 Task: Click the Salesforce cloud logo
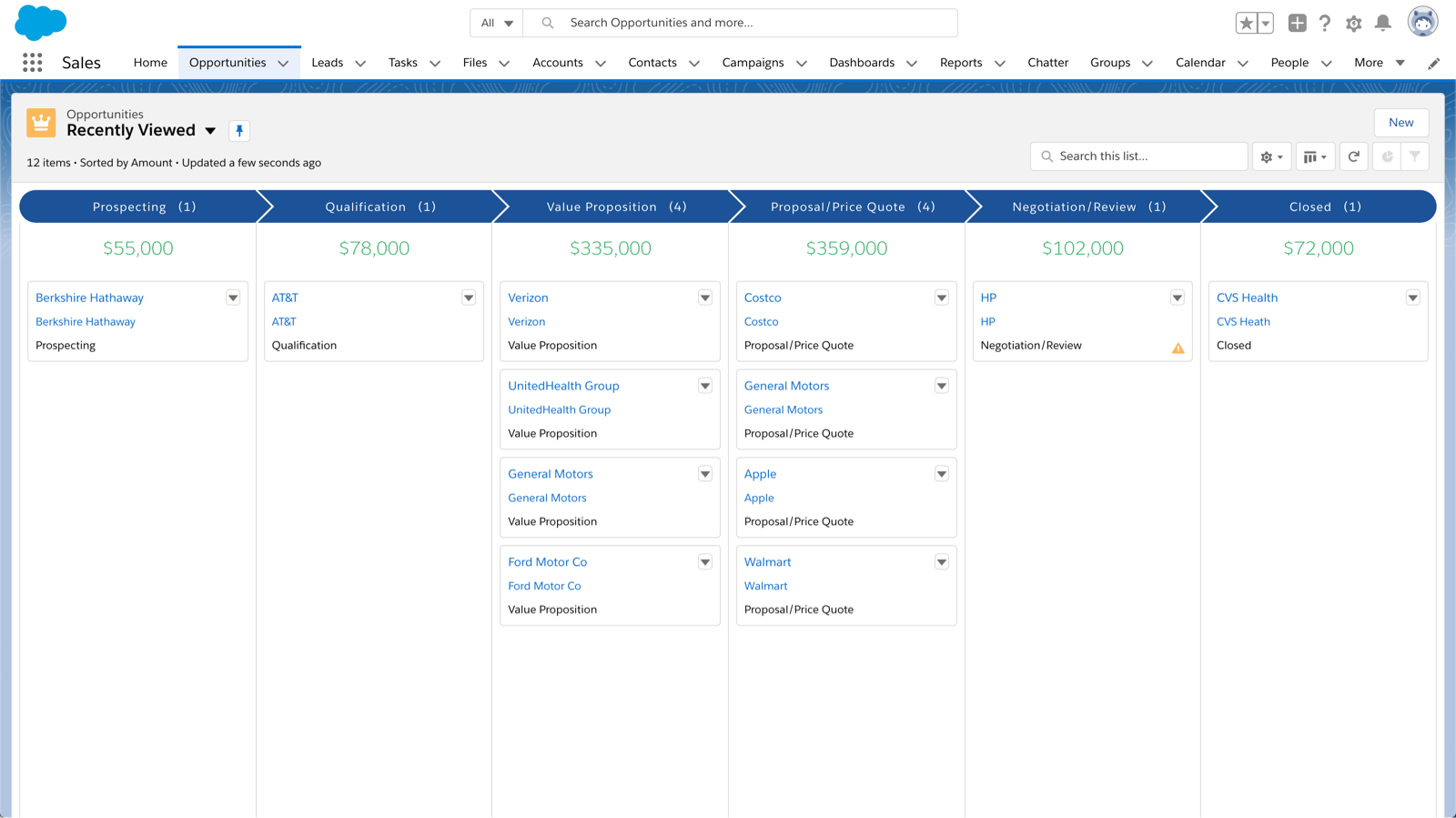(x=41, y=23)
